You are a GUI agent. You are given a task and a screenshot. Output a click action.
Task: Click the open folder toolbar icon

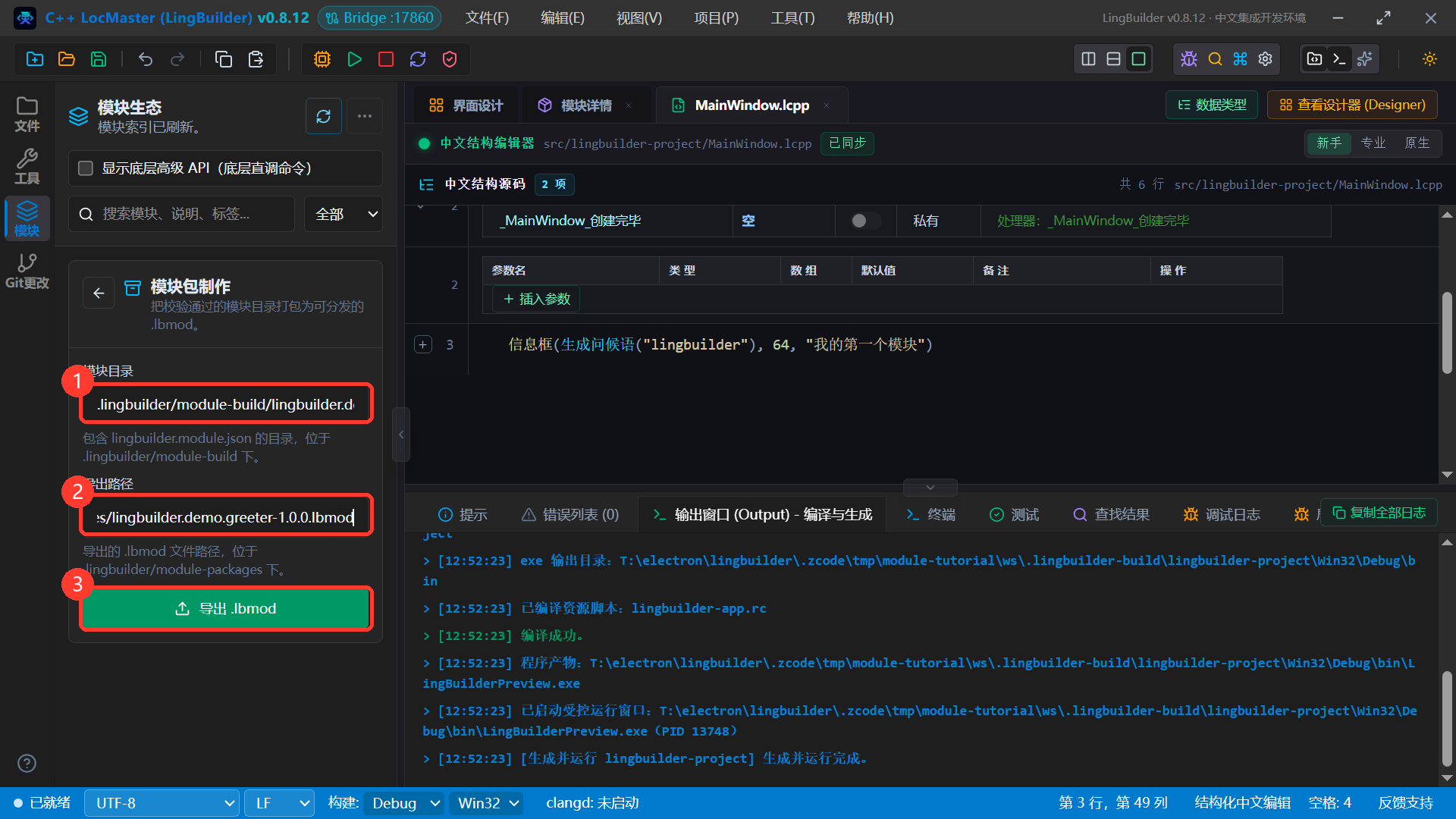[x=67, y=59]
